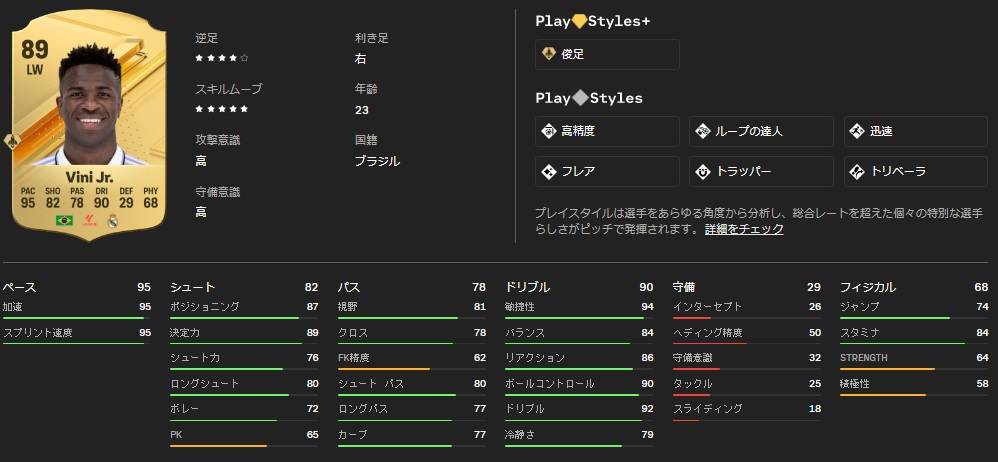Click the トリベーラ PlayStyle icon
The image size is (998, 462).
(x=857, y=171)
